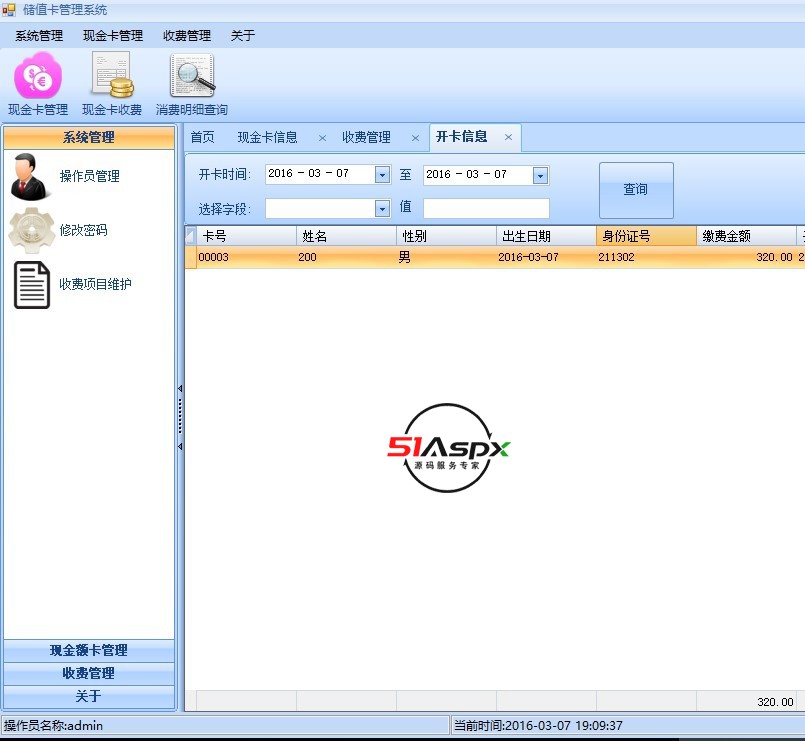Click the 操作员管理 label
The height and width of the screenshot is (741, 805).
90,176
